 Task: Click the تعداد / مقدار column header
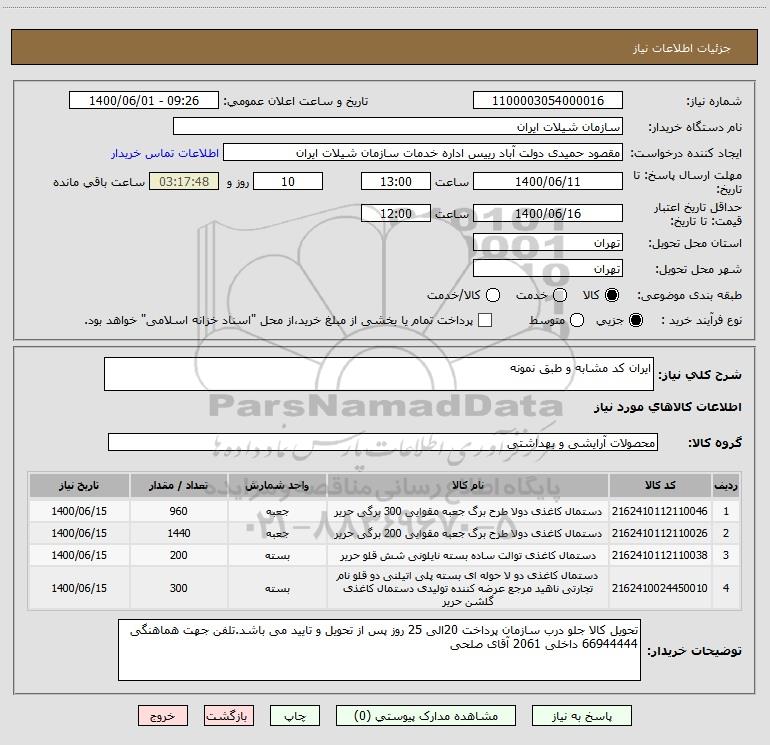tap(179, 485)
